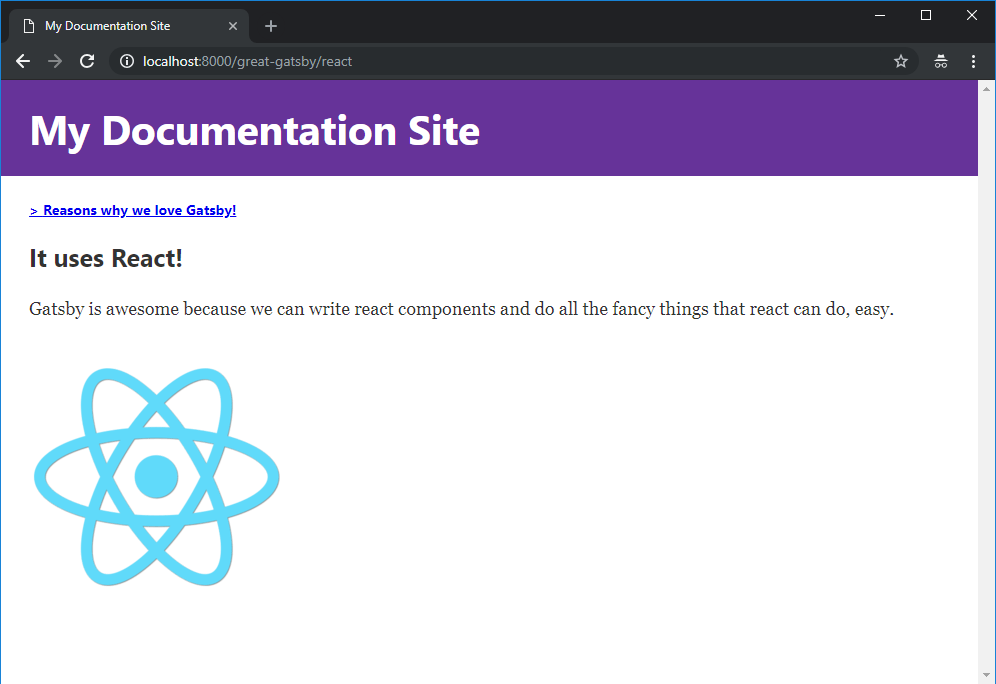Viewport: 996px width, 684px height.
Task: Click the React atom logo
Action: point(157,477)
